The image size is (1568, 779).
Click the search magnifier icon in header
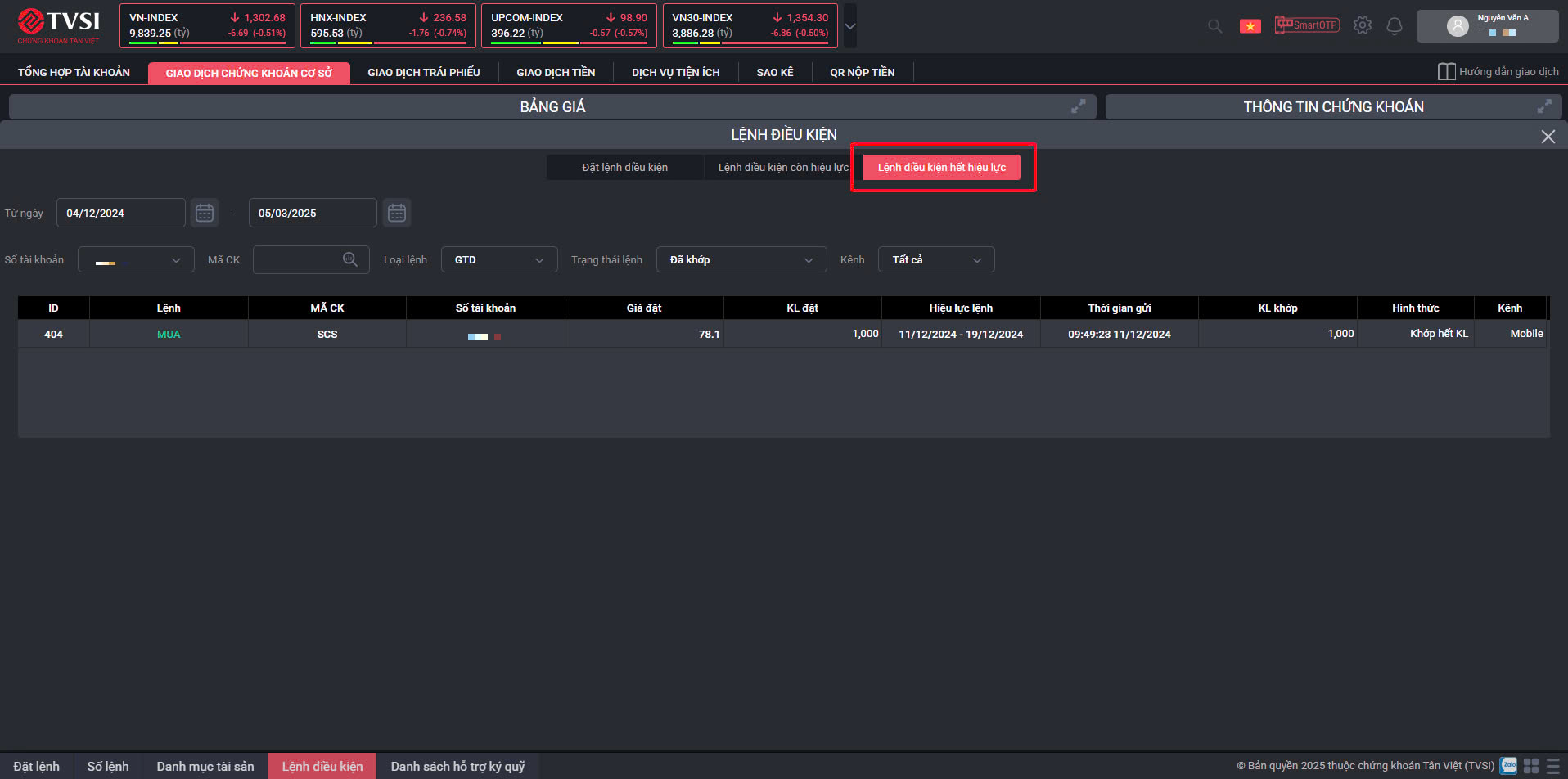click(x=1215, y=26)
